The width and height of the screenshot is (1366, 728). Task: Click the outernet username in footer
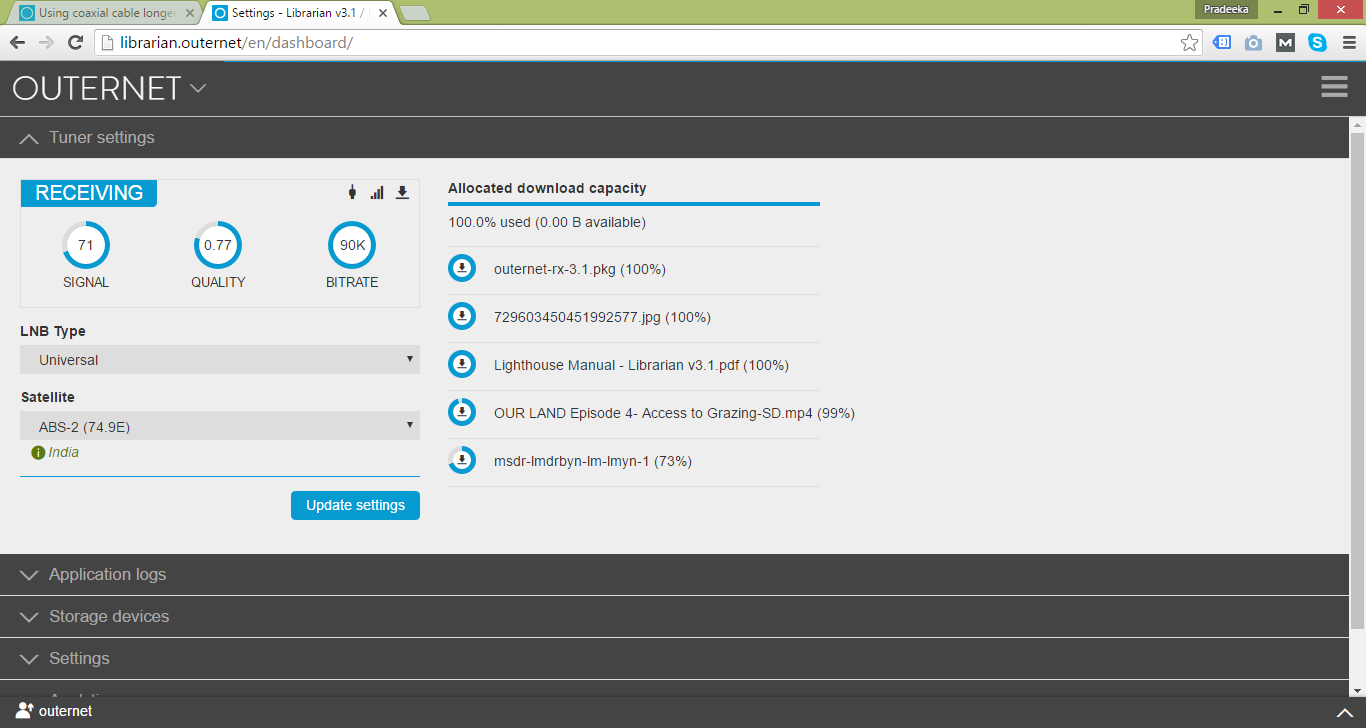[x=65, y=711]
